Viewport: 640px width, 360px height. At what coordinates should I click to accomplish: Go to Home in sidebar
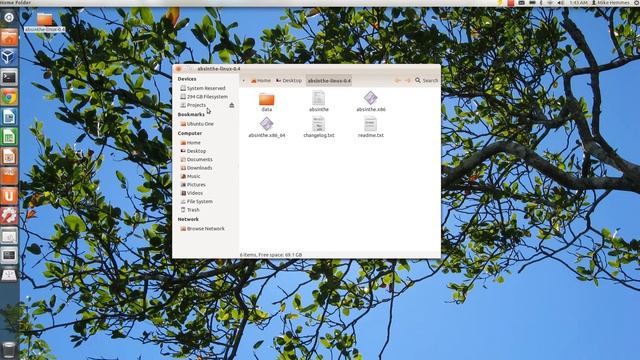tap(191, 142)
